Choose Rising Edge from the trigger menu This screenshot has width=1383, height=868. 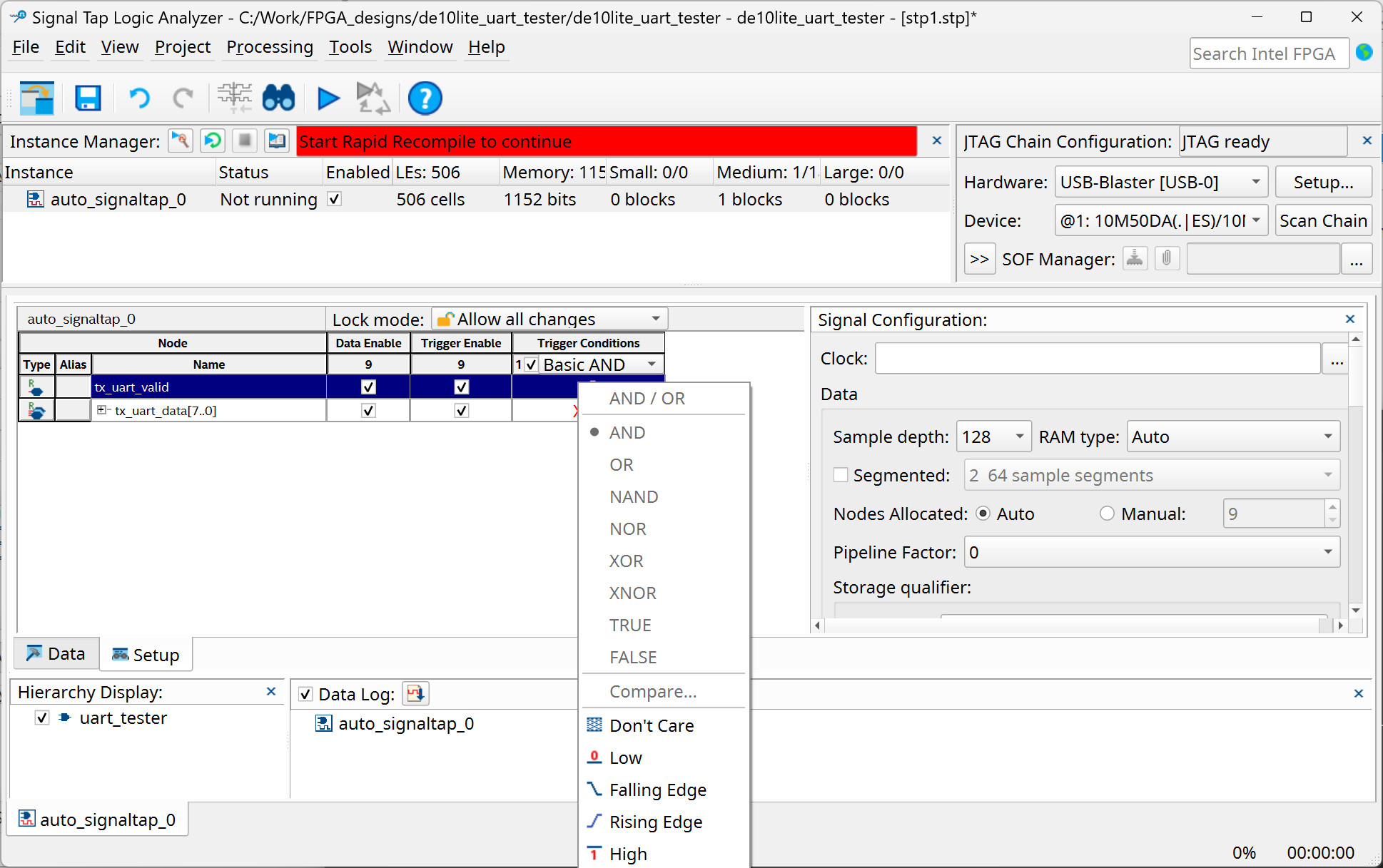[x=655, y=822]
